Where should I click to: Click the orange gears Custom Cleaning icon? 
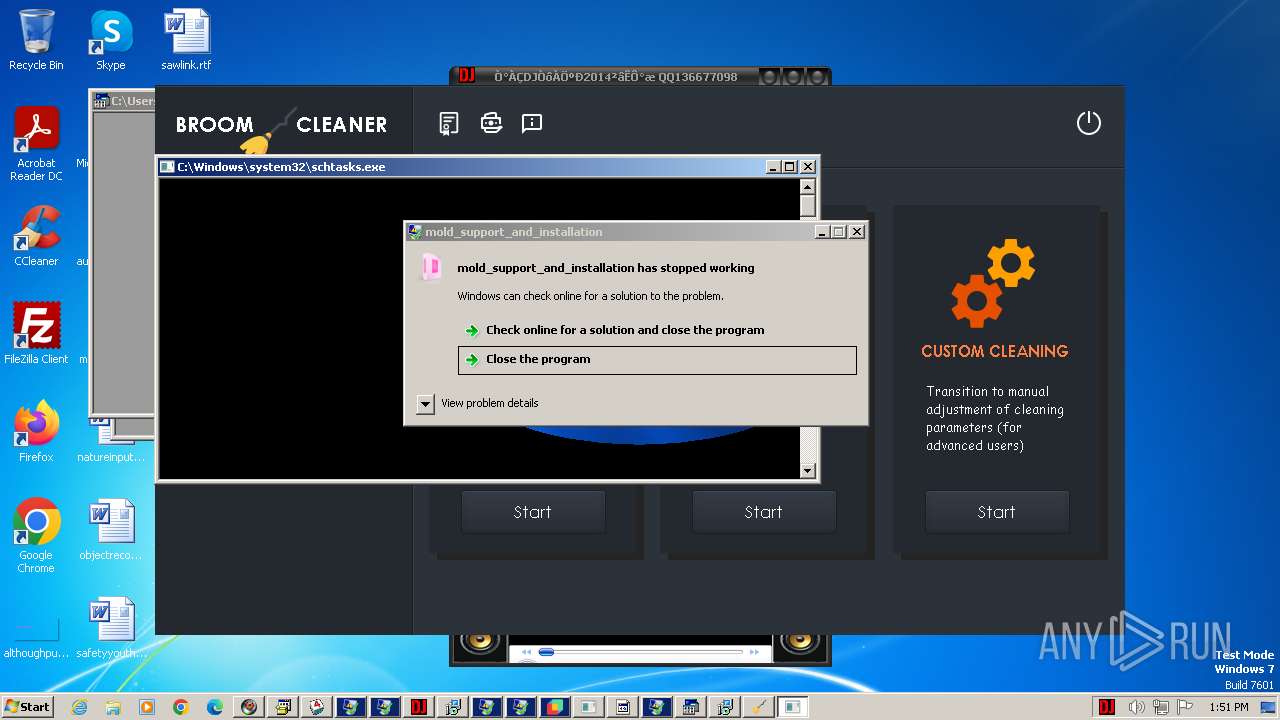(x=993, y=283)
